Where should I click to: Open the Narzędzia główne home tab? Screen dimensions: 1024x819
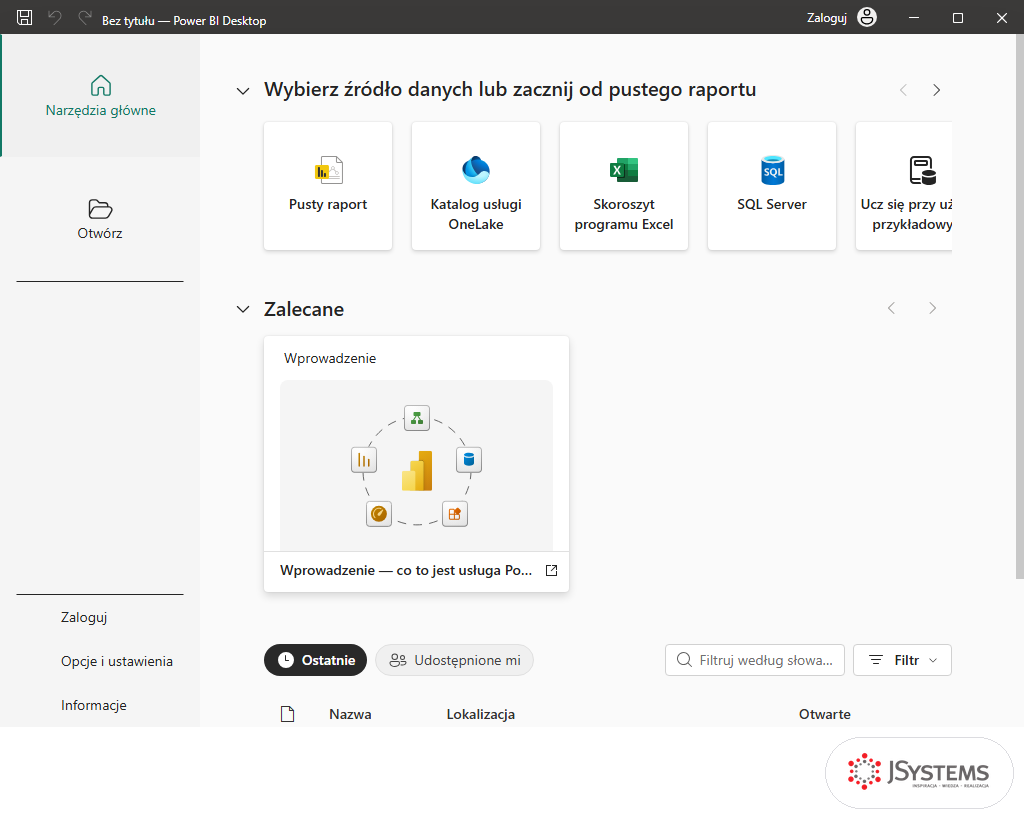tap(101, 95)
